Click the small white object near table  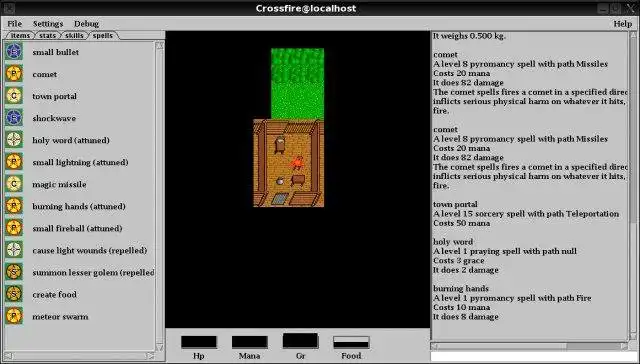(280, 181)
